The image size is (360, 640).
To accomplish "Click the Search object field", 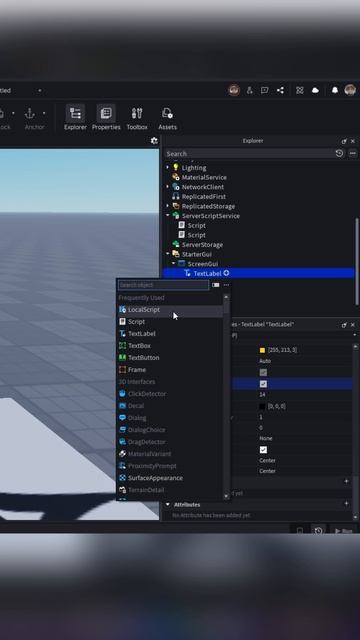I will coord(163,285).
